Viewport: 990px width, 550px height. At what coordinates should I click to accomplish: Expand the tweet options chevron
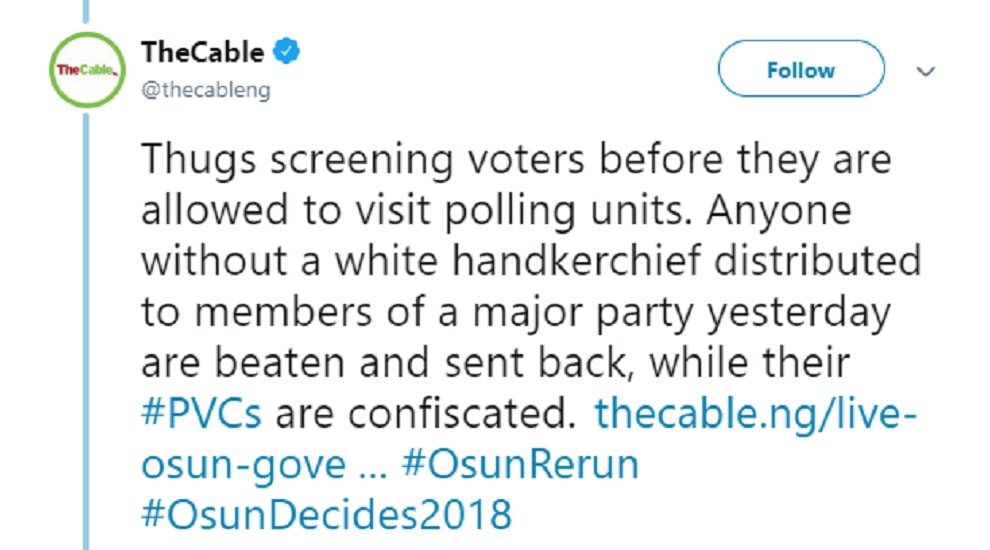click(x=925, y=71)
